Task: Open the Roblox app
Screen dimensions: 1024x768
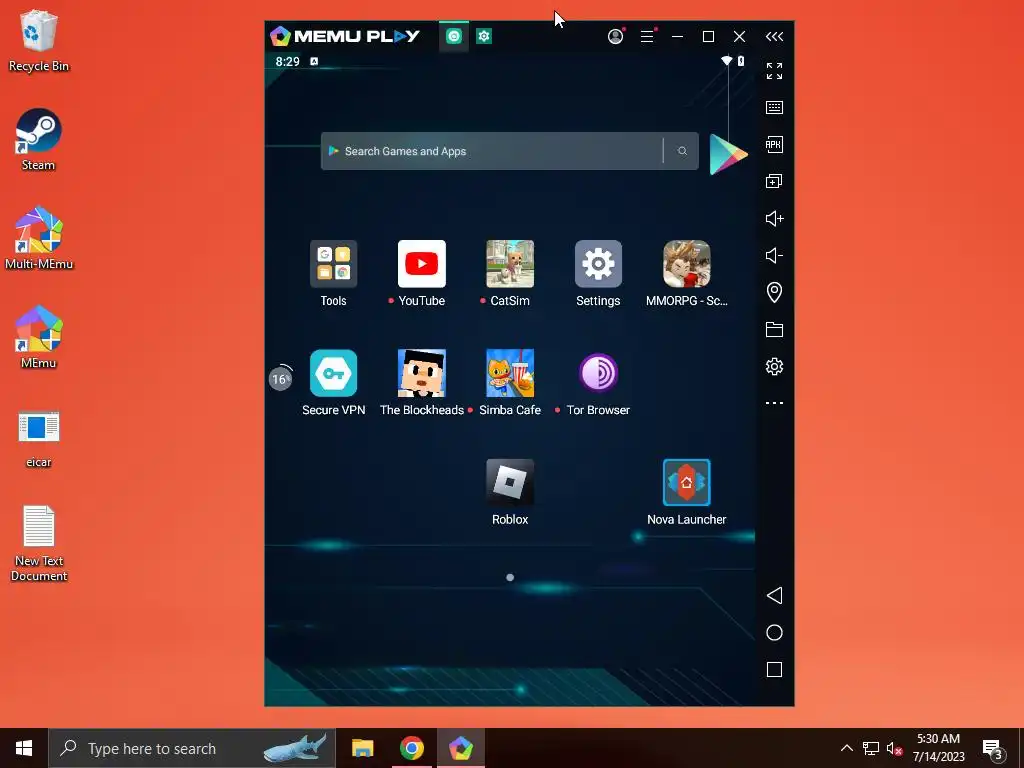Action: point(510,483)
